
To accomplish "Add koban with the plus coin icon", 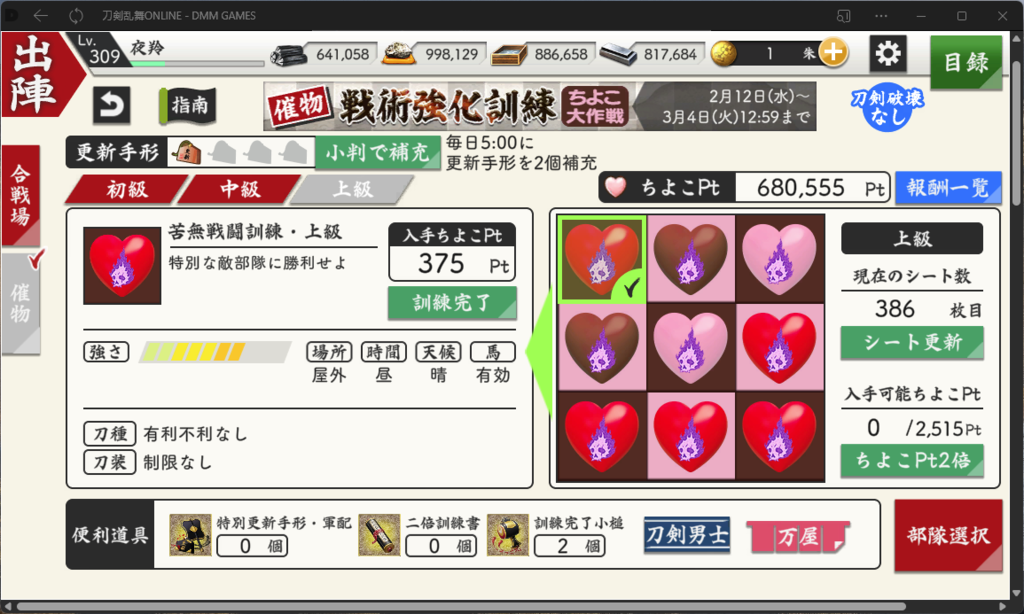I will [833, 53].
